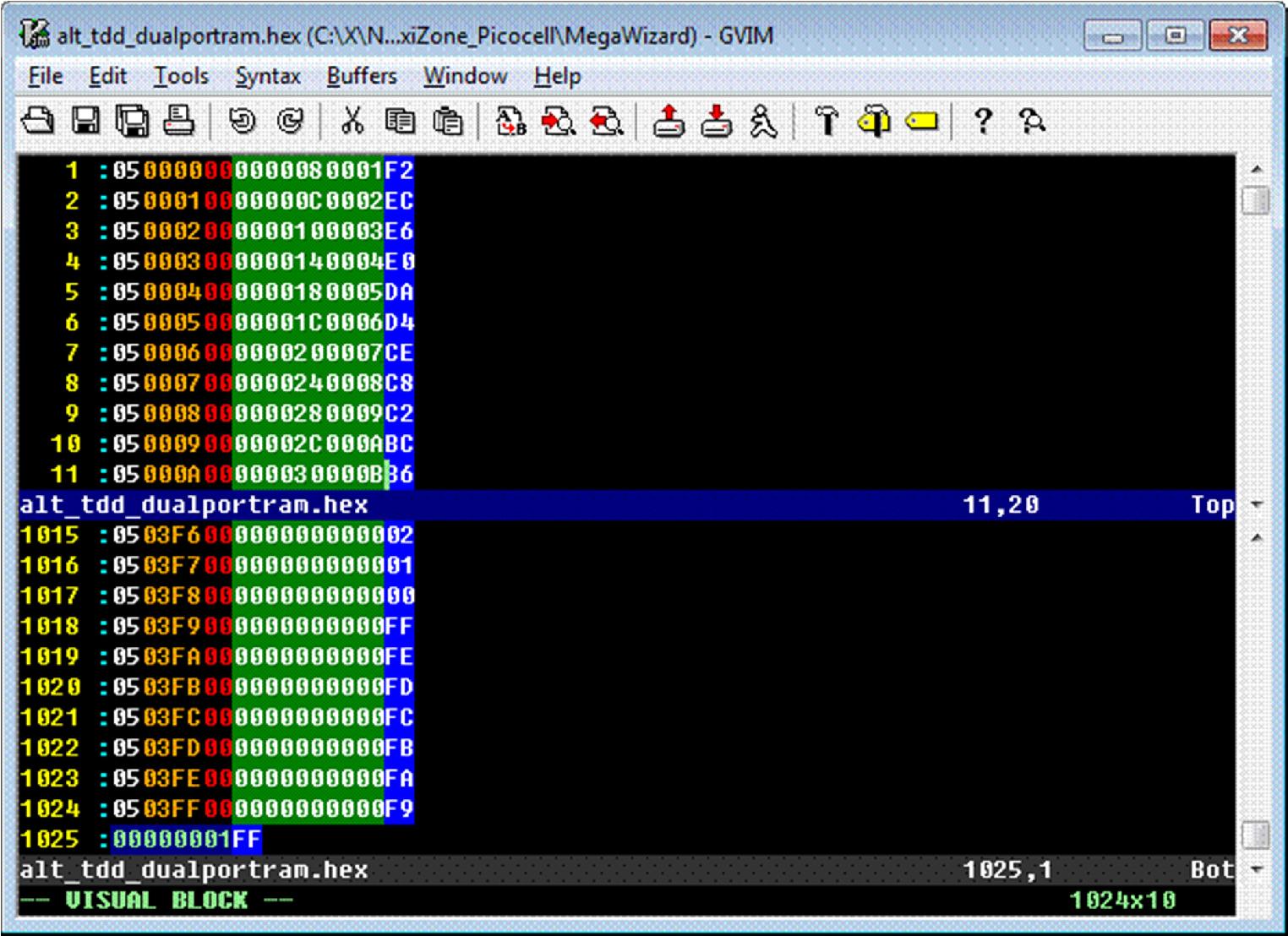Viewport: 1288px width, 936px height.
Task: Click the Save All toolbar icon
Action: coord(133,122)
